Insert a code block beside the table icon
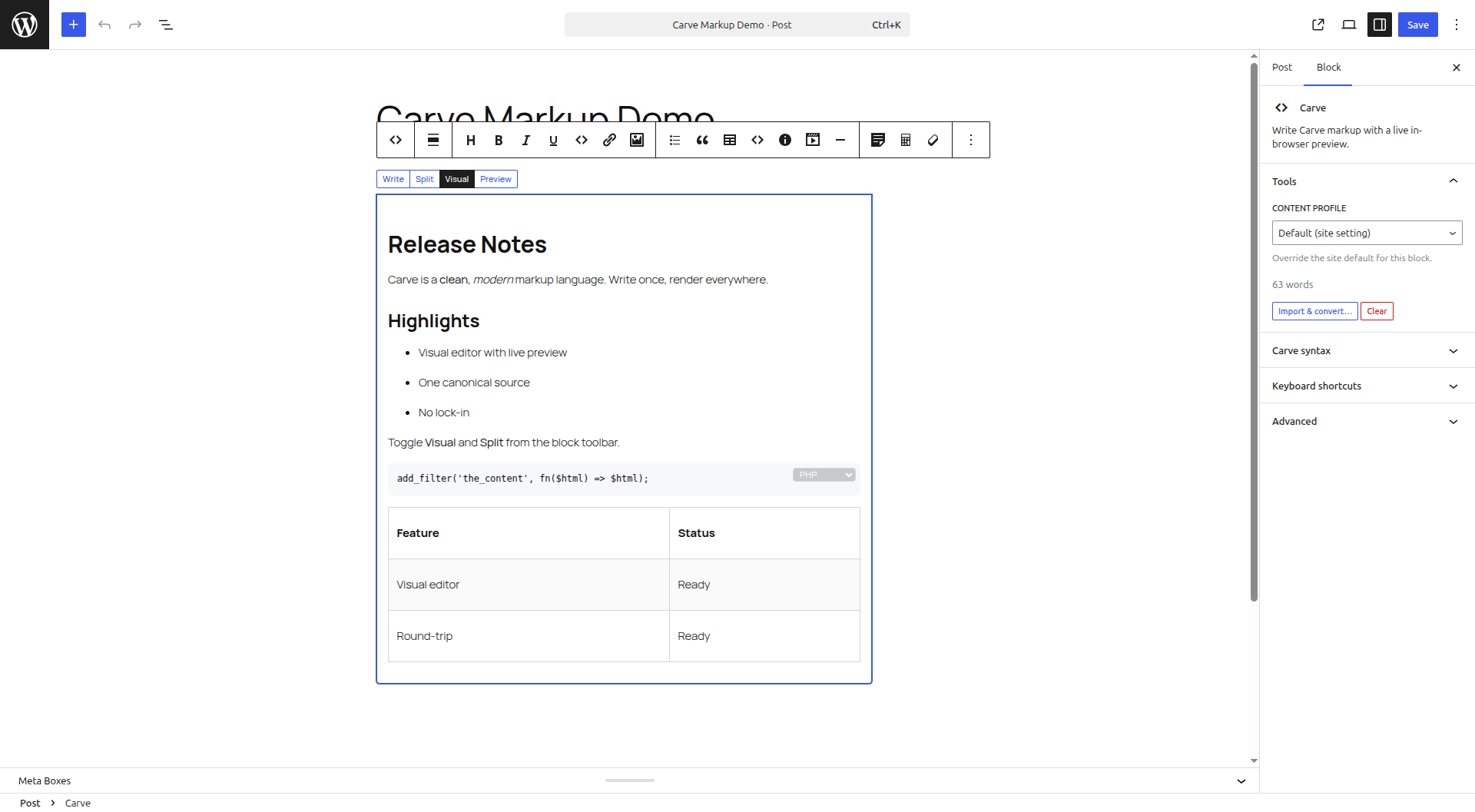 coord(757,140)
